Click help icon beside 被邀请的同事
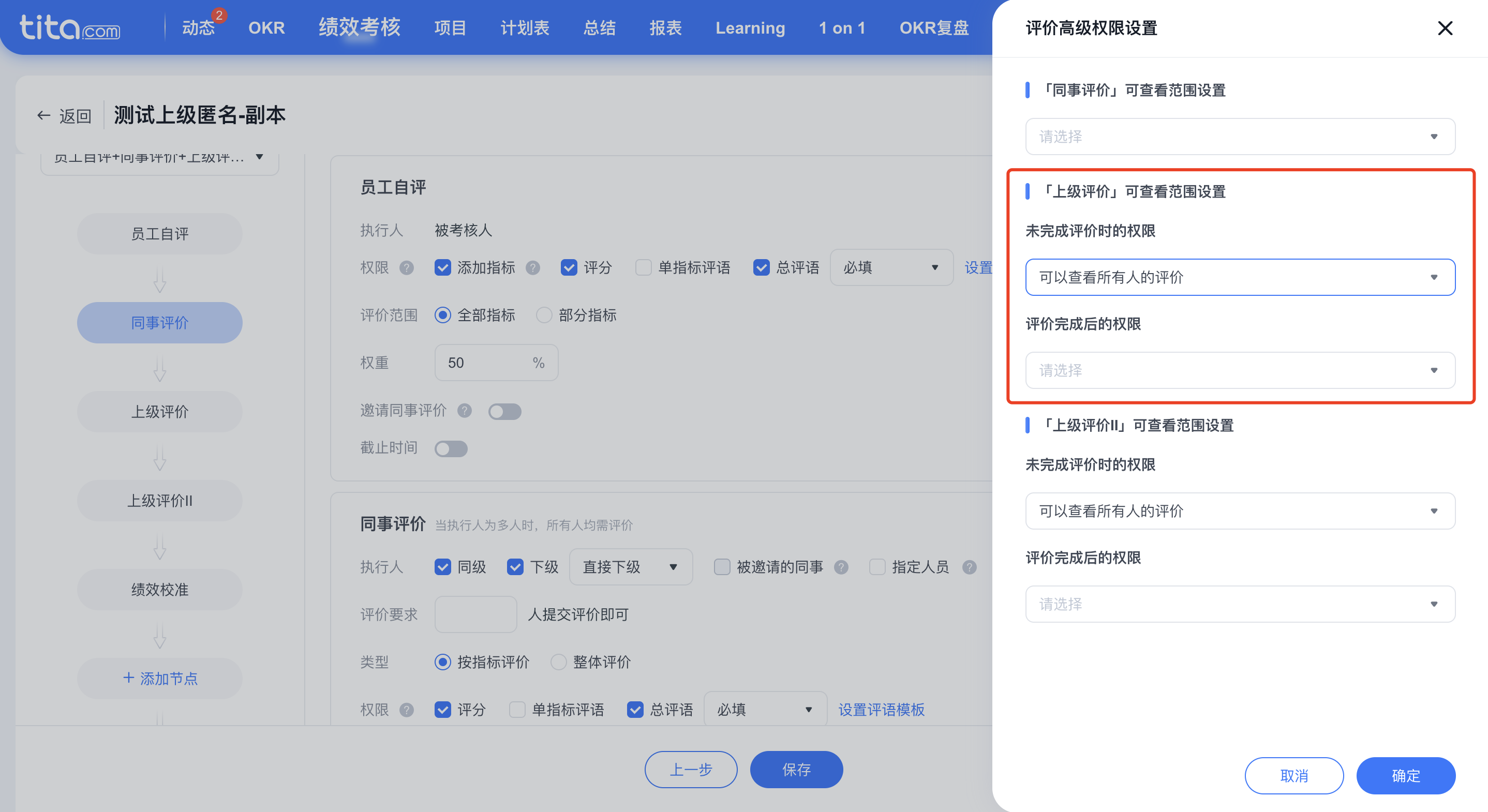The height and width of the screenshot is (812, 1488). tap(841, 567)
